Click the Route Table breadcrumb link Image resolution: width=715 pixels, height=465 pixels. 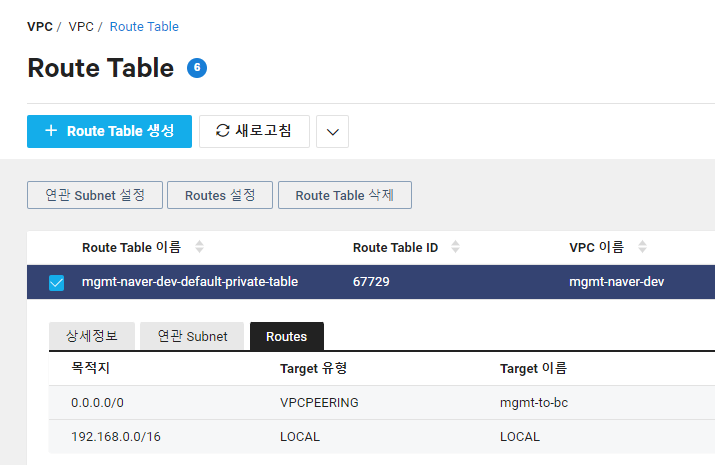pyautogui.click(x=144, y=27)
